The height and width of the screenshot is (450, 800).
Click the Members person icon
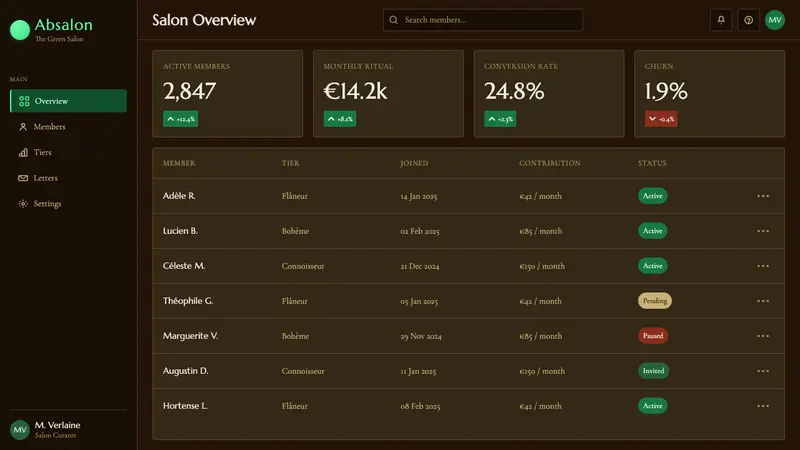(23, 127)
